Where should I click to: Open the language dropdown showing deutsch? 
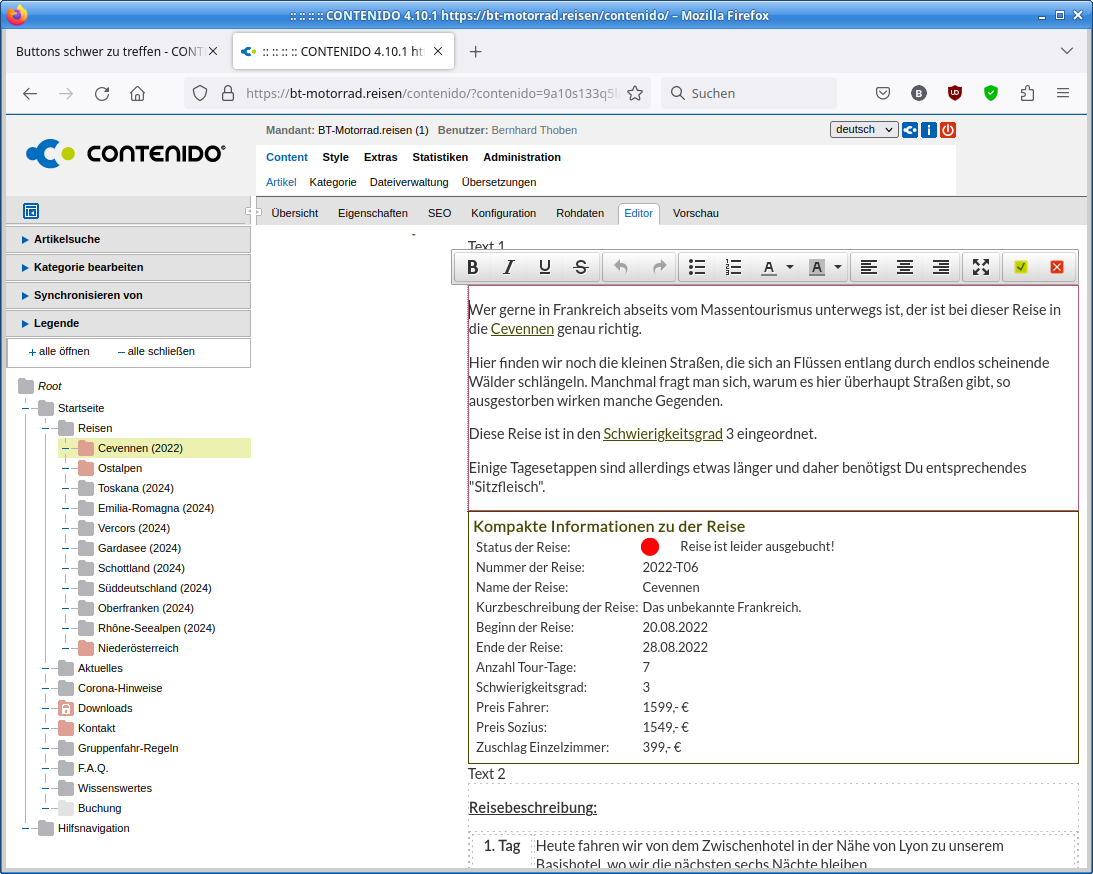[864, 130]
